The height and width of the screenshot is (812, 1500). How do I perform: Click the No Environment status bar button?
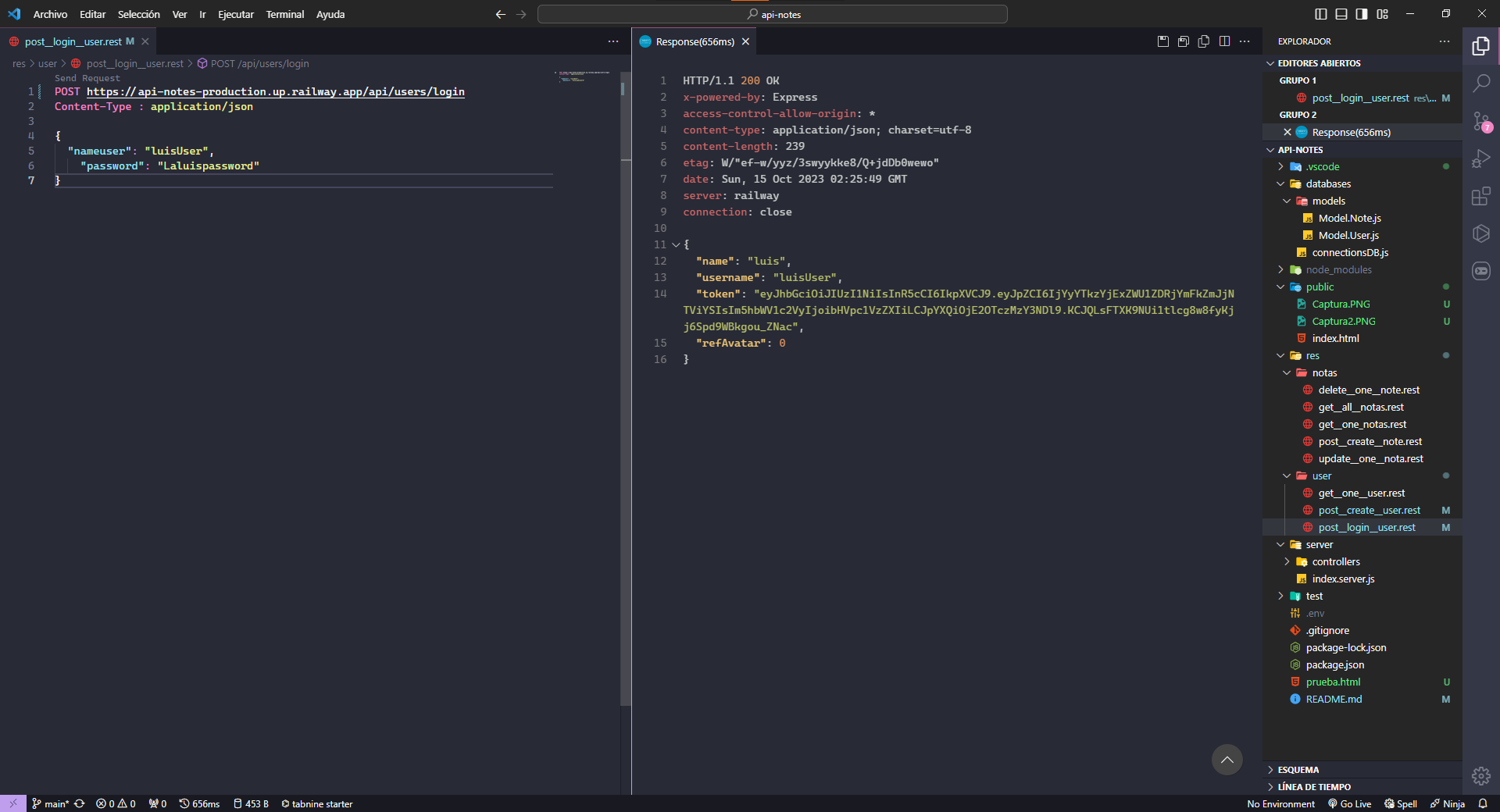coord(1280,803)
